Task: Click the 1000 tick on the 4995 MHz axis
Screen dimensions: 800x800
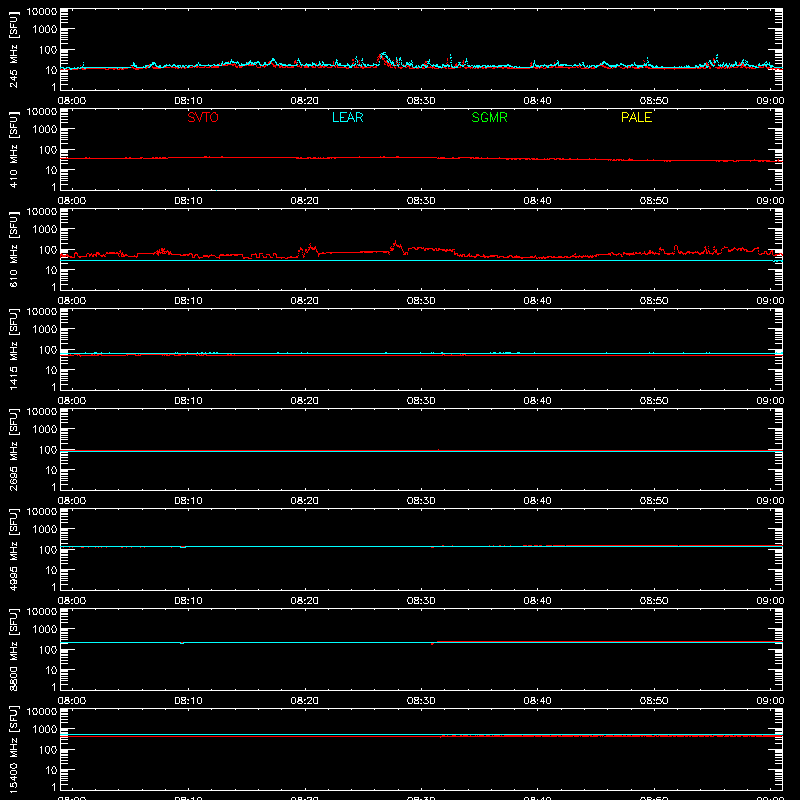Action: pos(45,530)
